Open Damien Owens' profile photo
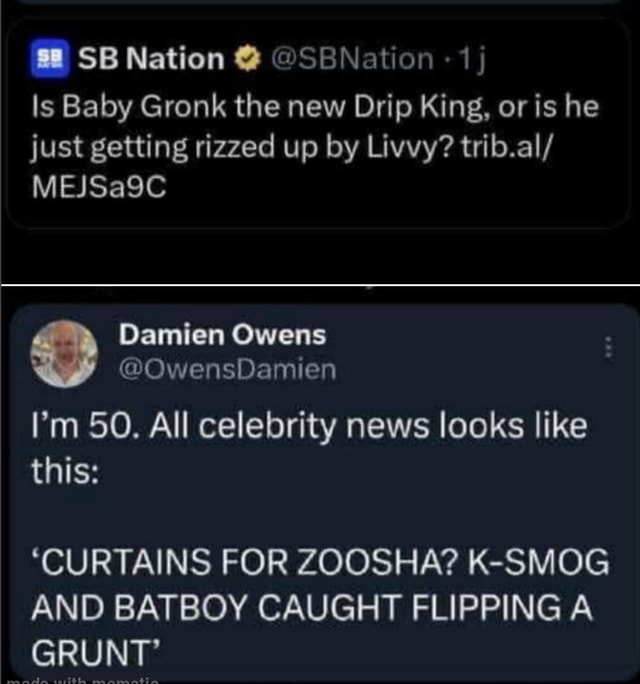The width and height of the screenshot is (640, 684). pos(63,353)
